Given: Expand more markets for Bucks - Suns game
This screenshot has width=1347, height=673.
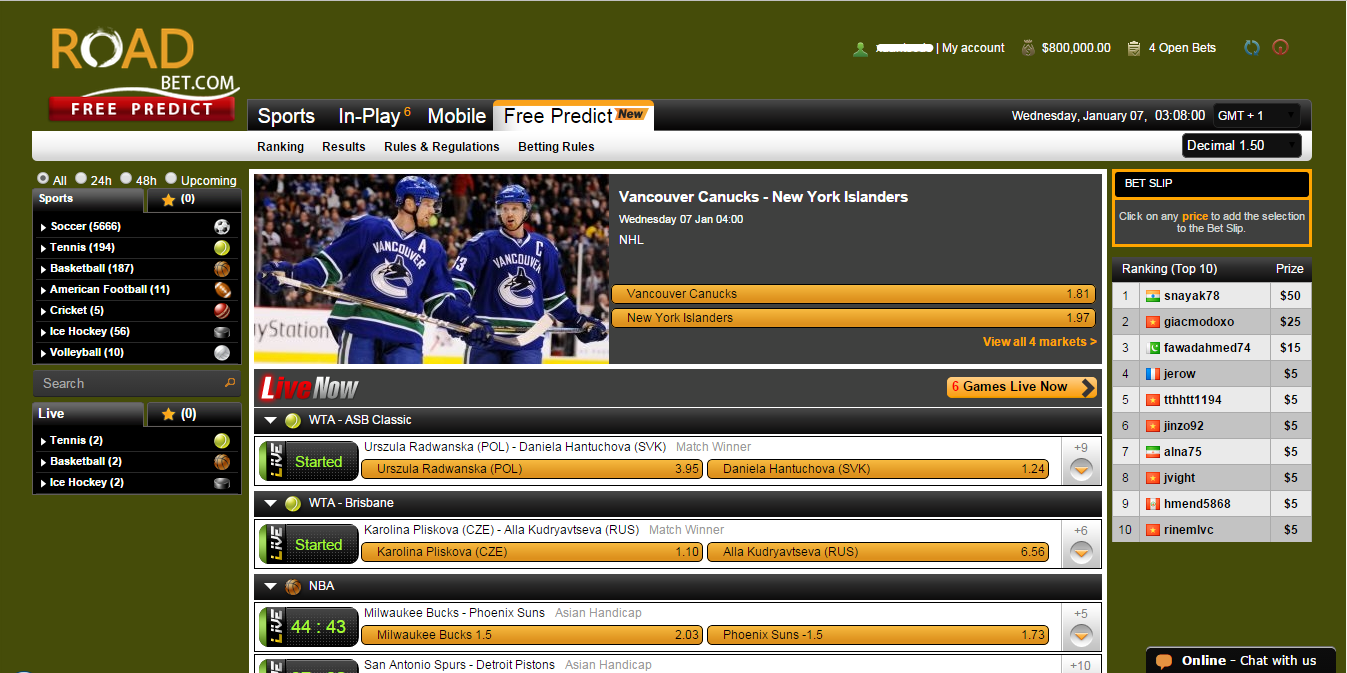Looking at the screenshot, I should click(x=1081, y=635).
